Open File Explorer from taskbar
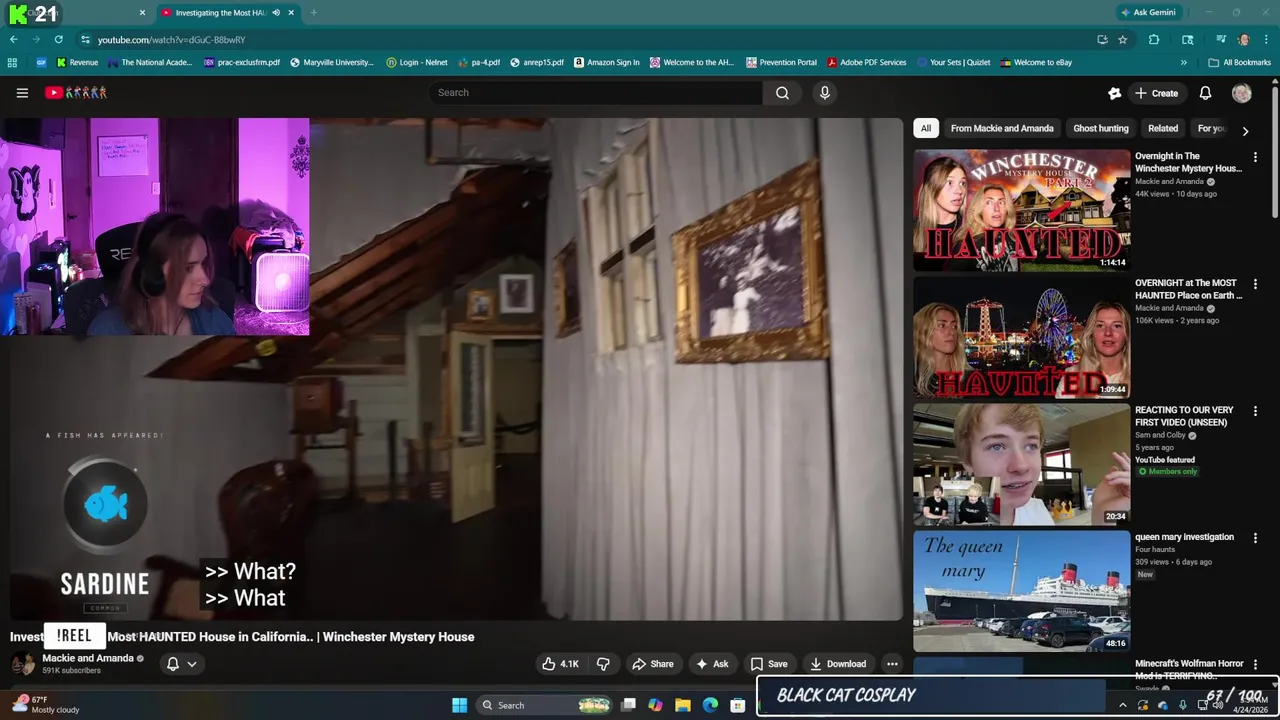1280x720 pixels. pyautogui.click(x=682, y=705)
